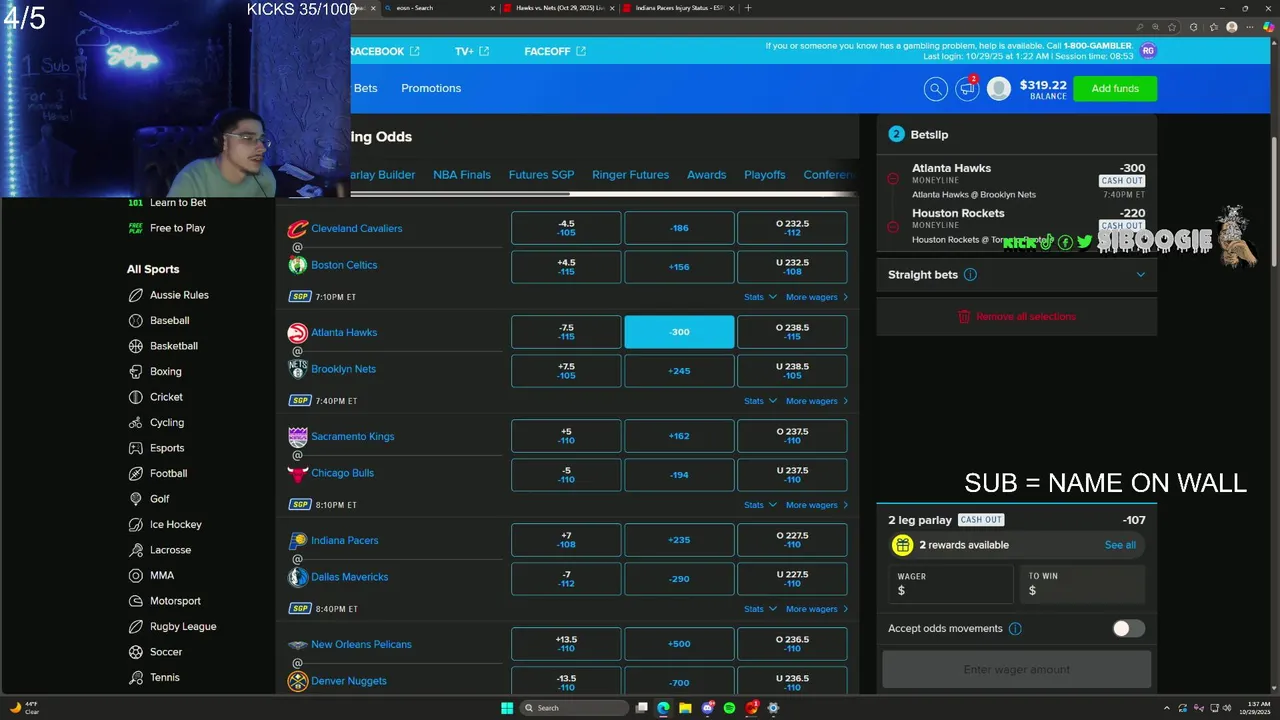Open Promotions in top navigation
Image resolution: width=1280 pixels, height=720 pixels.
coord(431,88)
